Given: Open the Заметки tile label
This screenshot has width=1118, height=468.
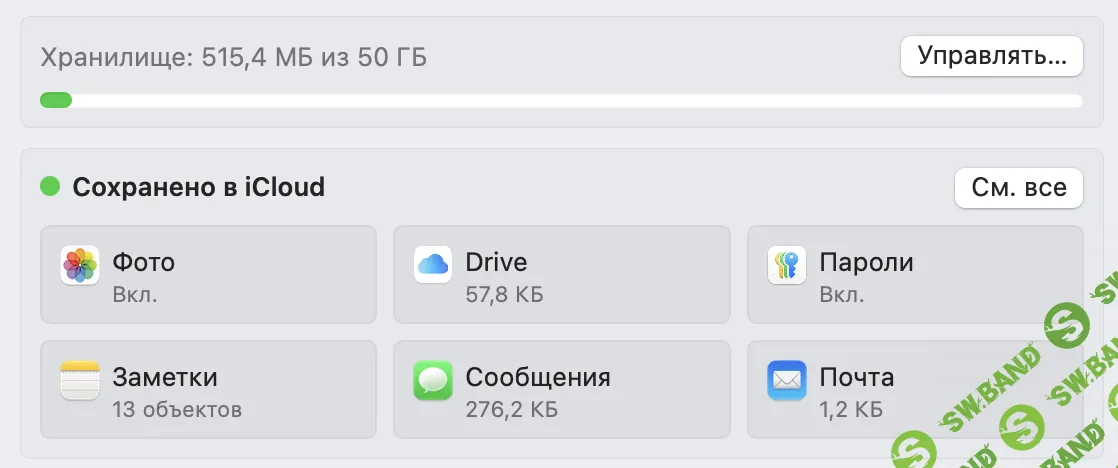Looking at the screenshot, I should 165,378.
